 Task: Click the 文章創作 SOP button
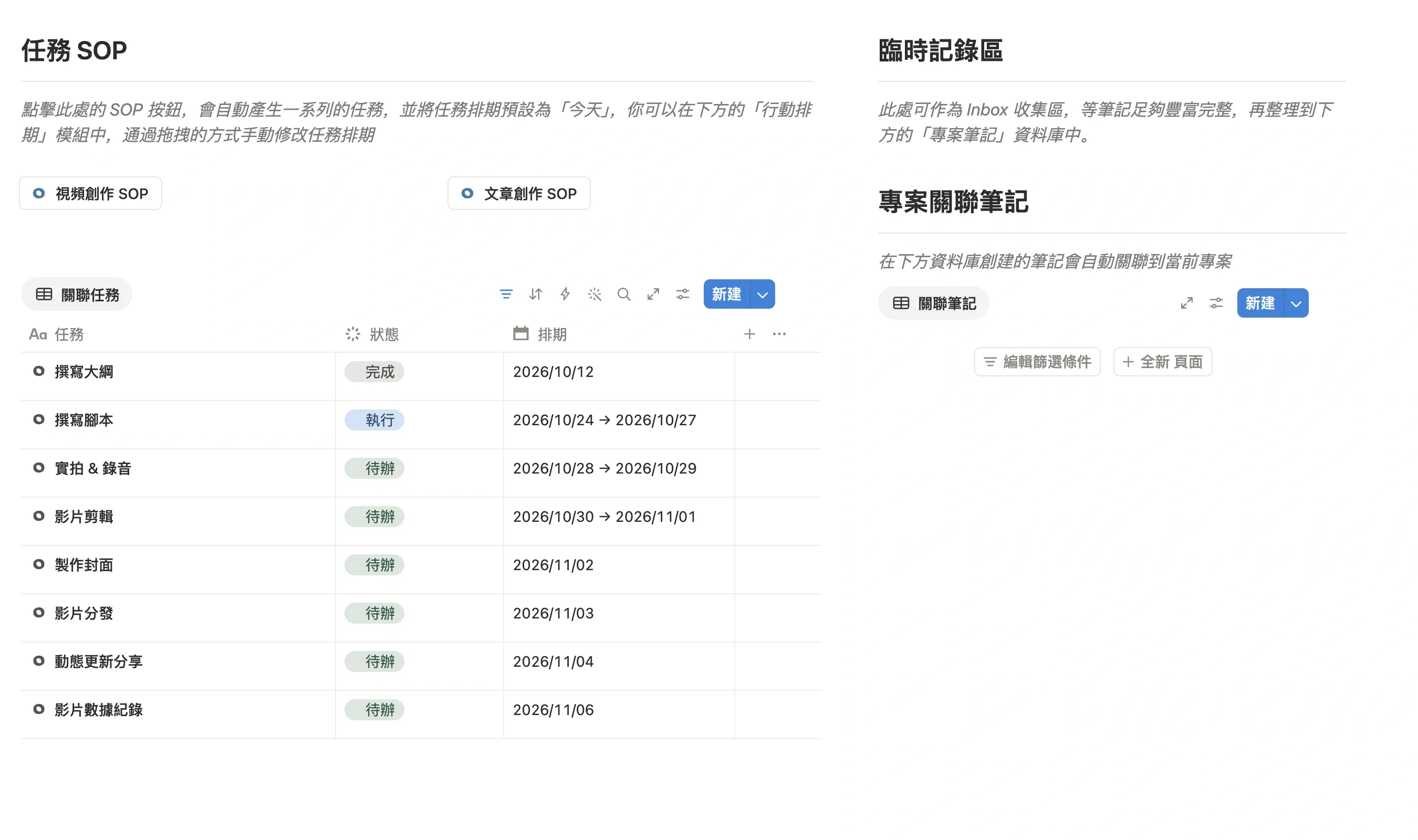(x=519, y=194)
